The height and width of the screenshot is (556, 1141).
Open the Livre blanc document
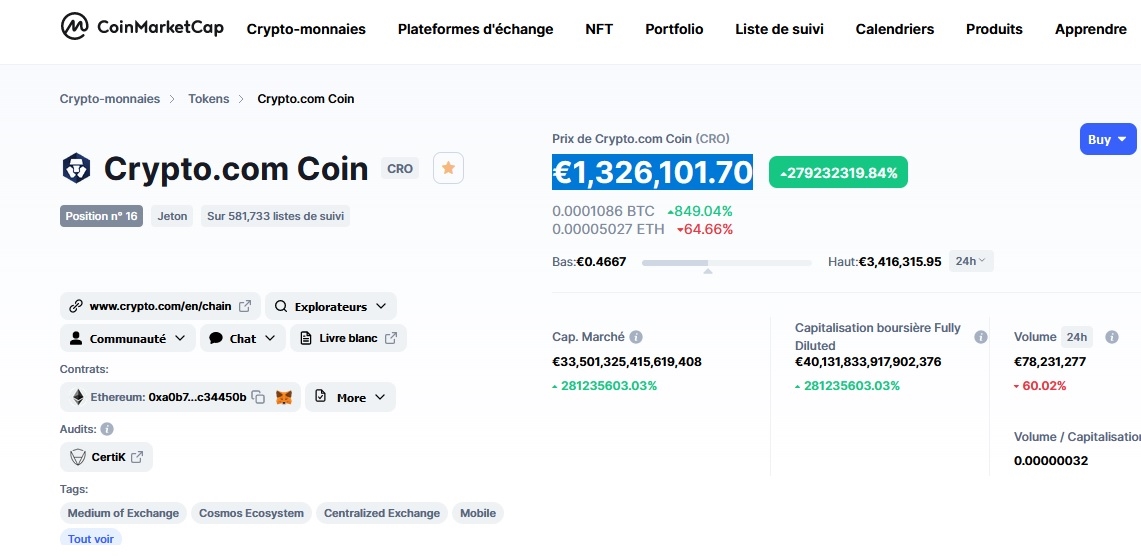point(348,338)
